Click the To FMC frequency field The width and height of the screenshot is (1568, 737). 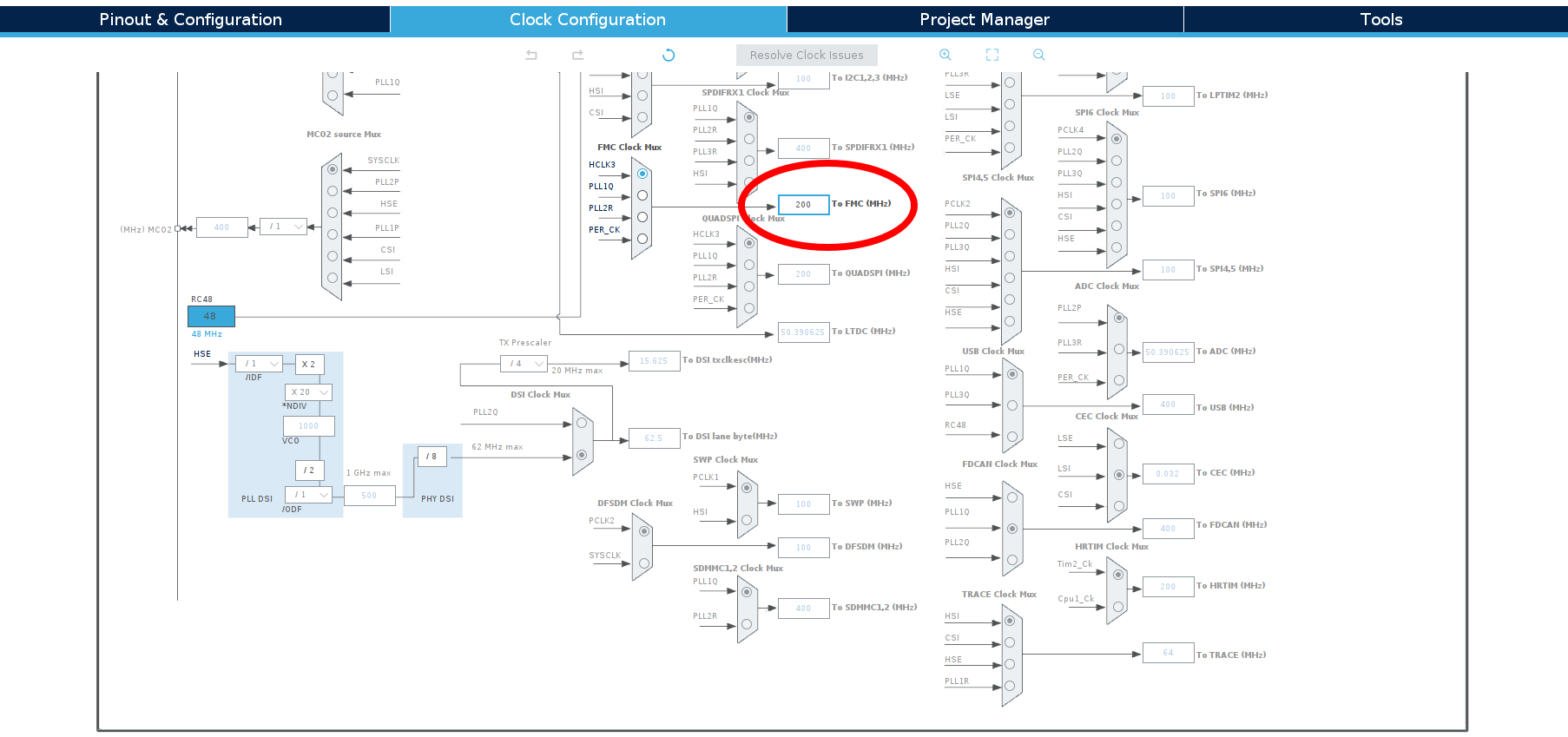[x=803, y=205]
